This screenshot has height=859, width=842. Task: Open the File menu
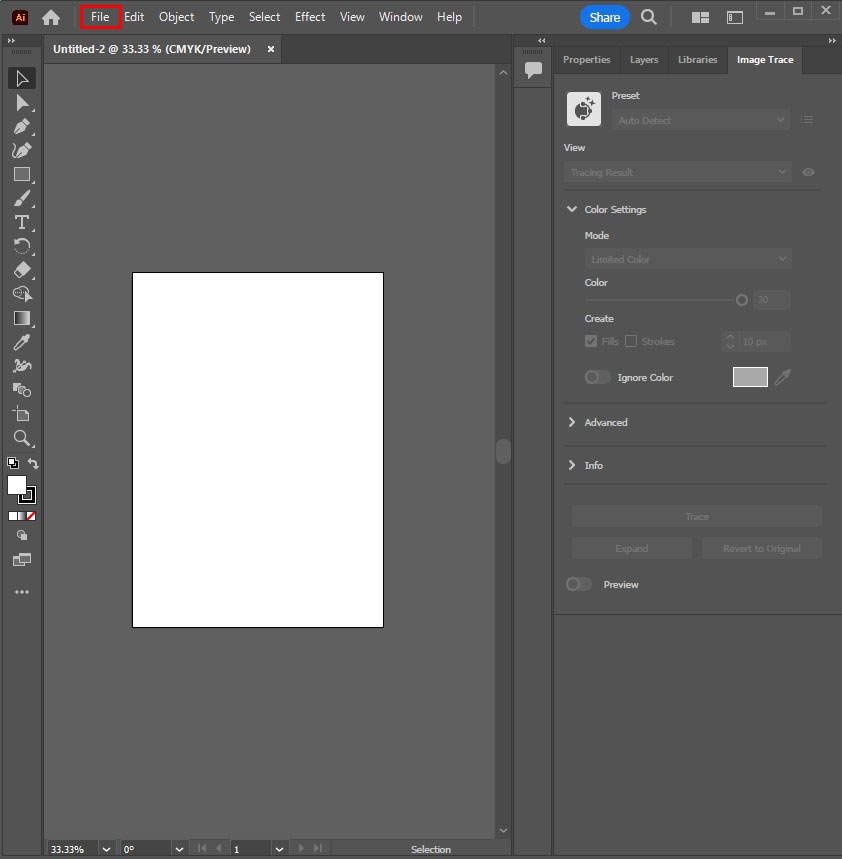point(100,17)
